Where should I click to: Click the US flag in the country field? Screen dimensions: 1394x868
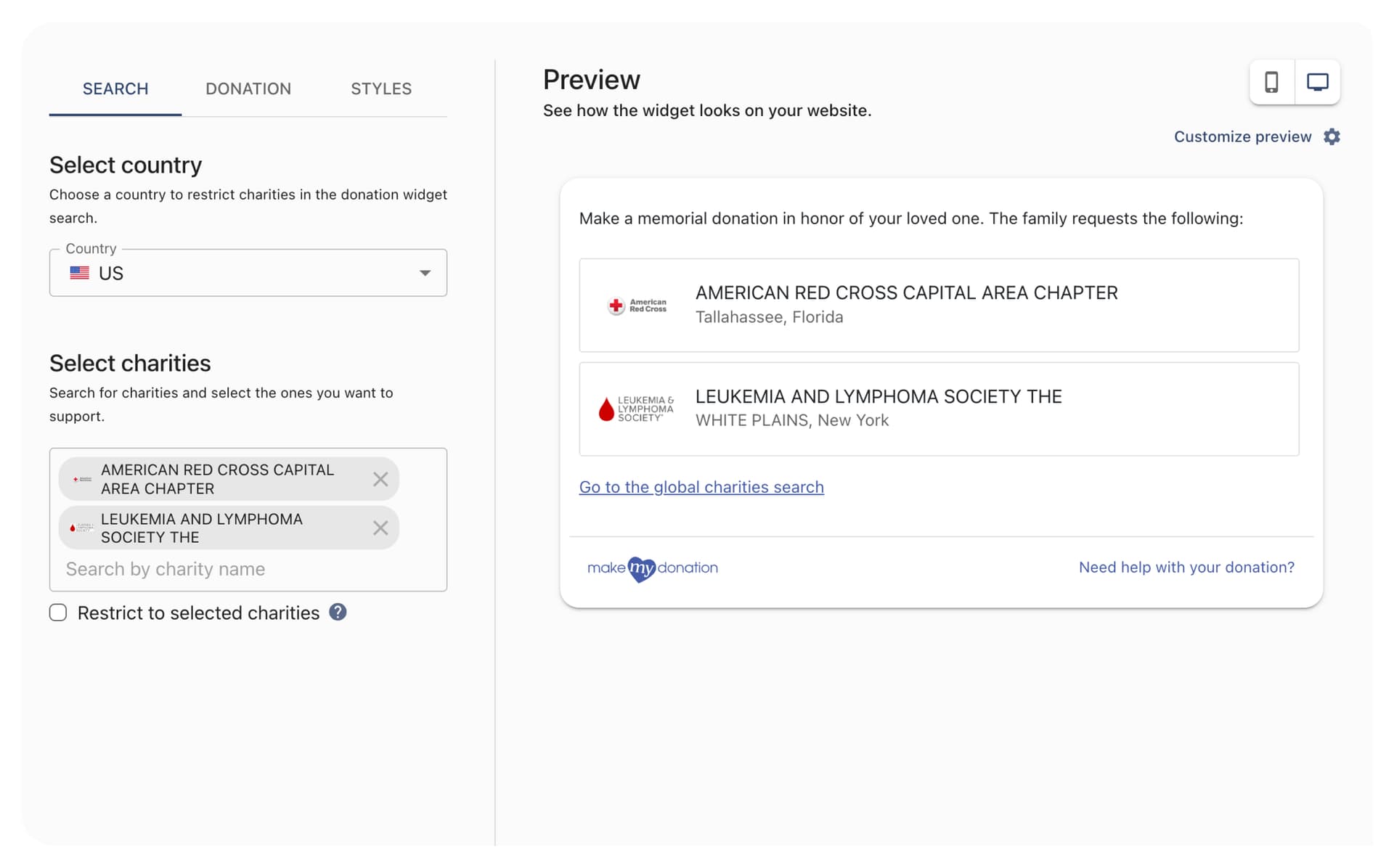pyautogui.click(x=80, y=273)
